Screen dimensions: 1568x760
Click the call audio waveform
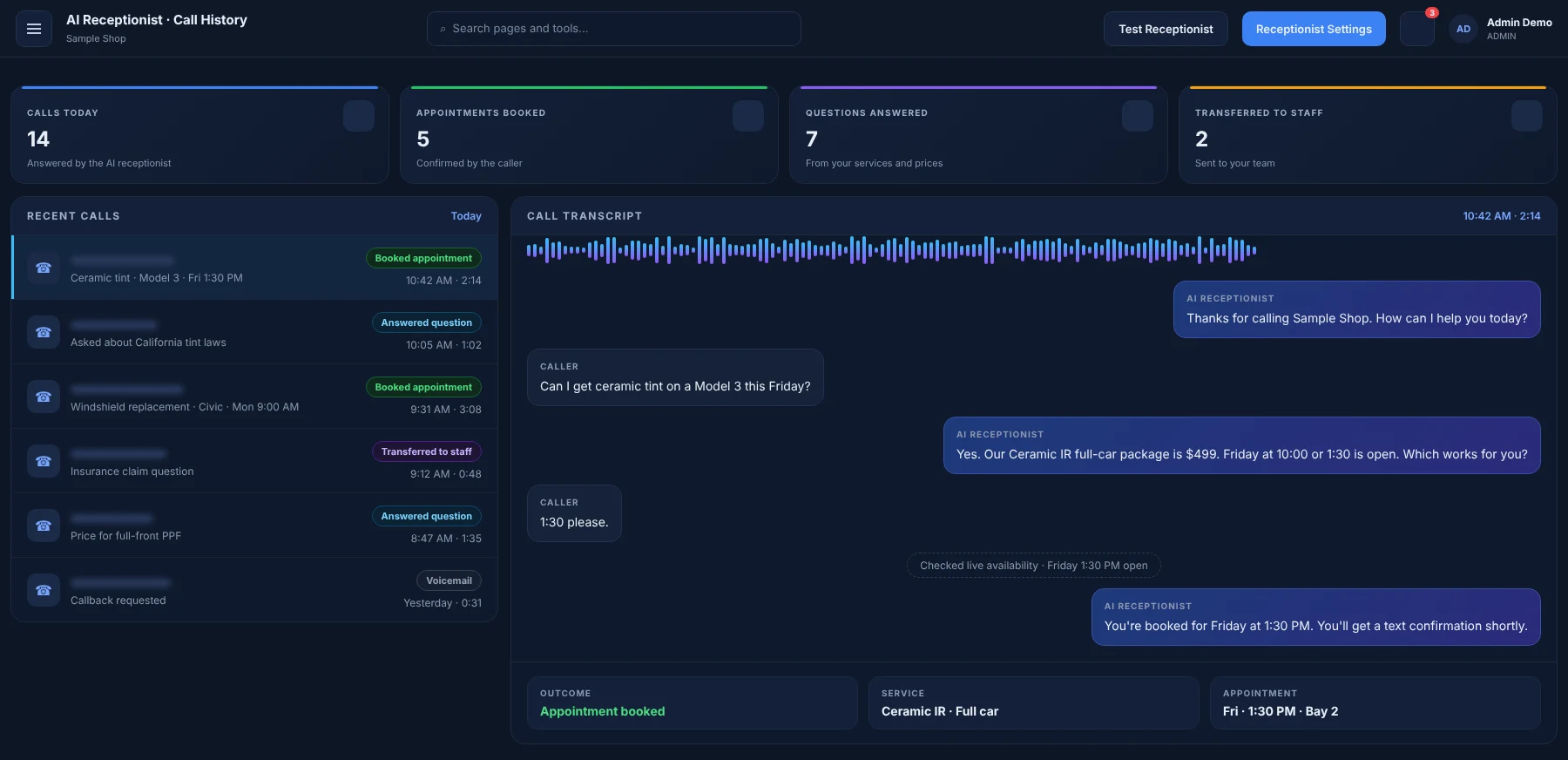[891, 250]
